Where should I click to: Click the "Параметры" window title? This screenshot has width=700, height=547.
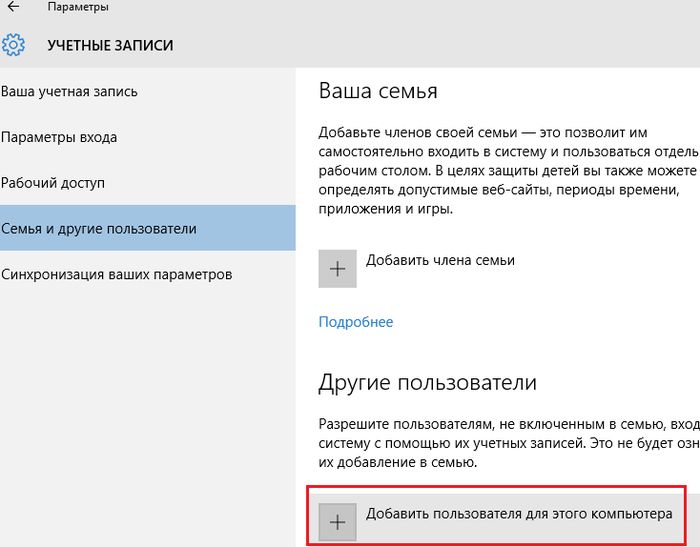coord(78,7)
